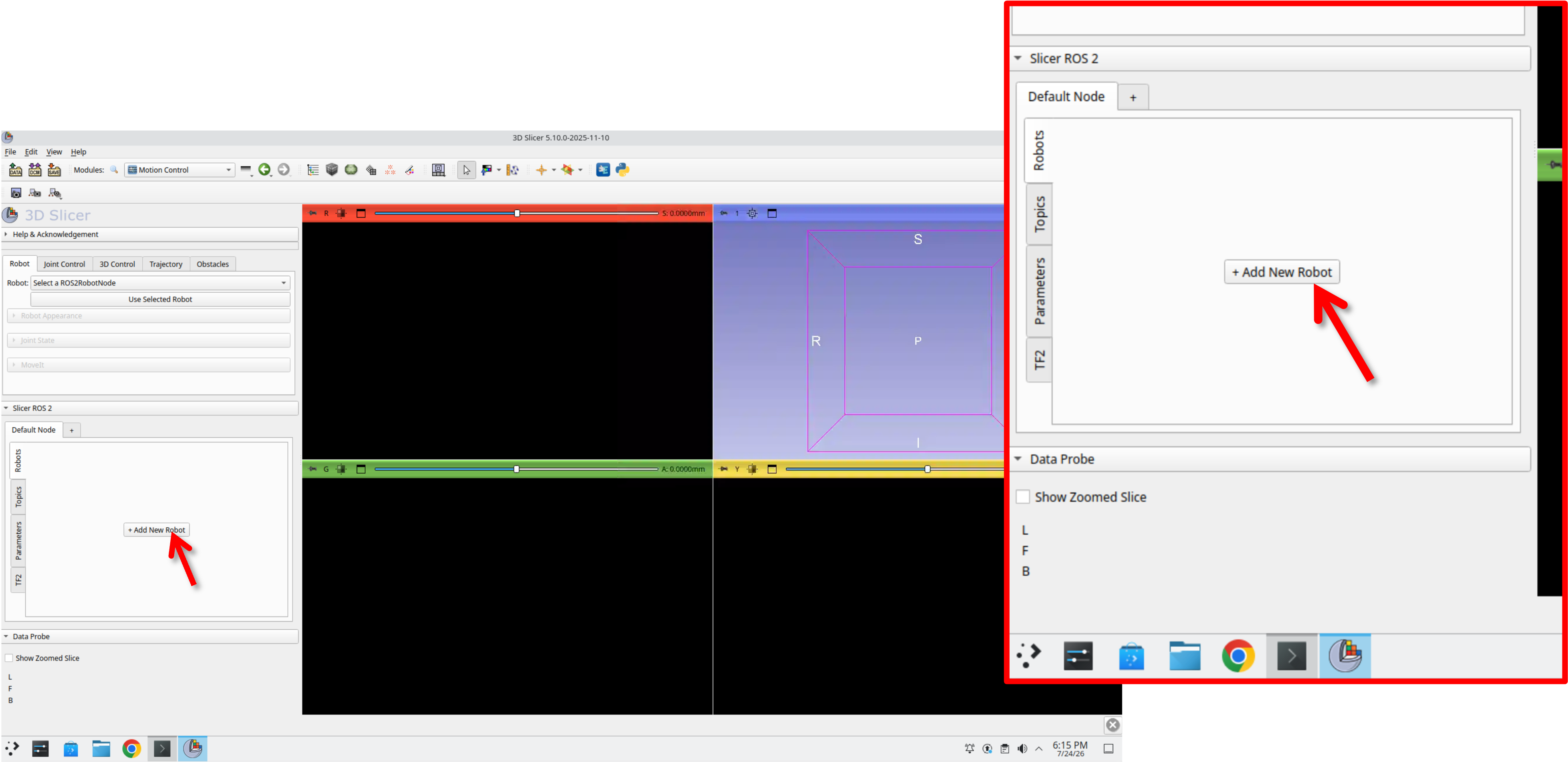This screenshot has width=1568, height=762.
Task: Click the orange crosshair toolbar icon
Action: [541, 170]
